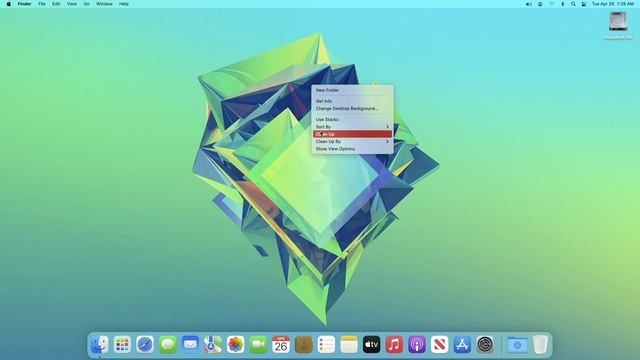Open the Window menu
Image resolution: width=640 pixels, height=360 pixels.
pos(104,4)
